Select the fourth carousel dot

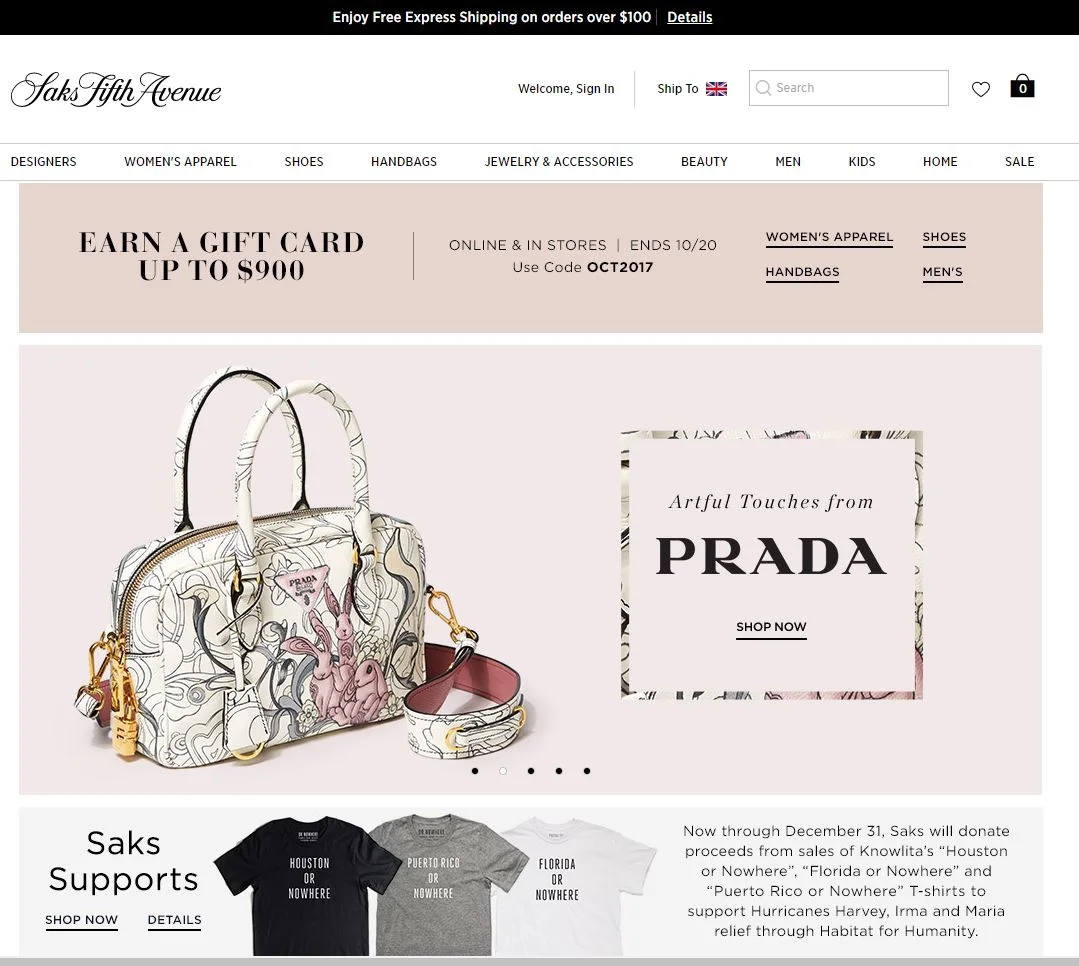point(559,771)
